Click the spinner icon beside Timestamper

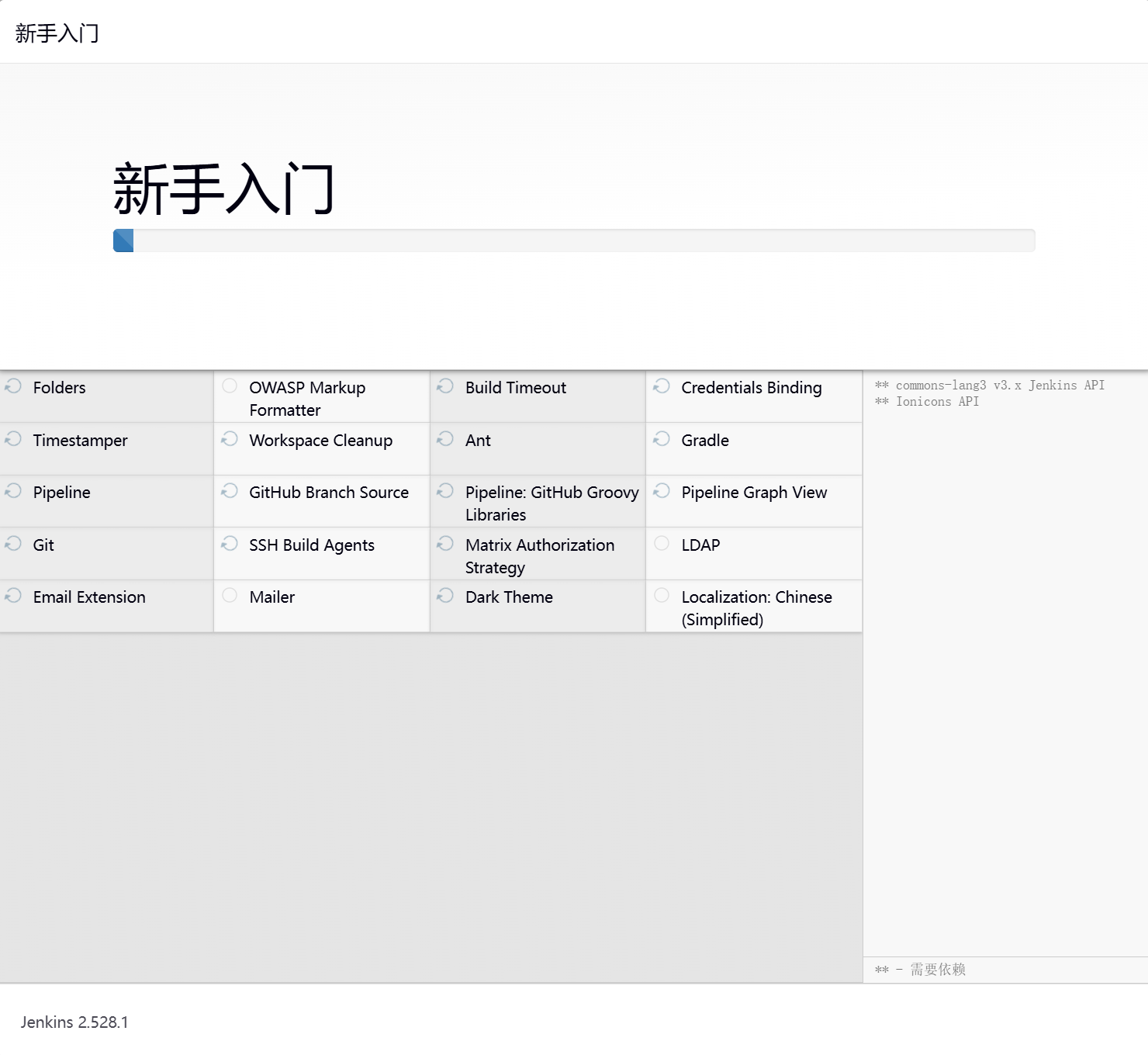click(13, 438)
